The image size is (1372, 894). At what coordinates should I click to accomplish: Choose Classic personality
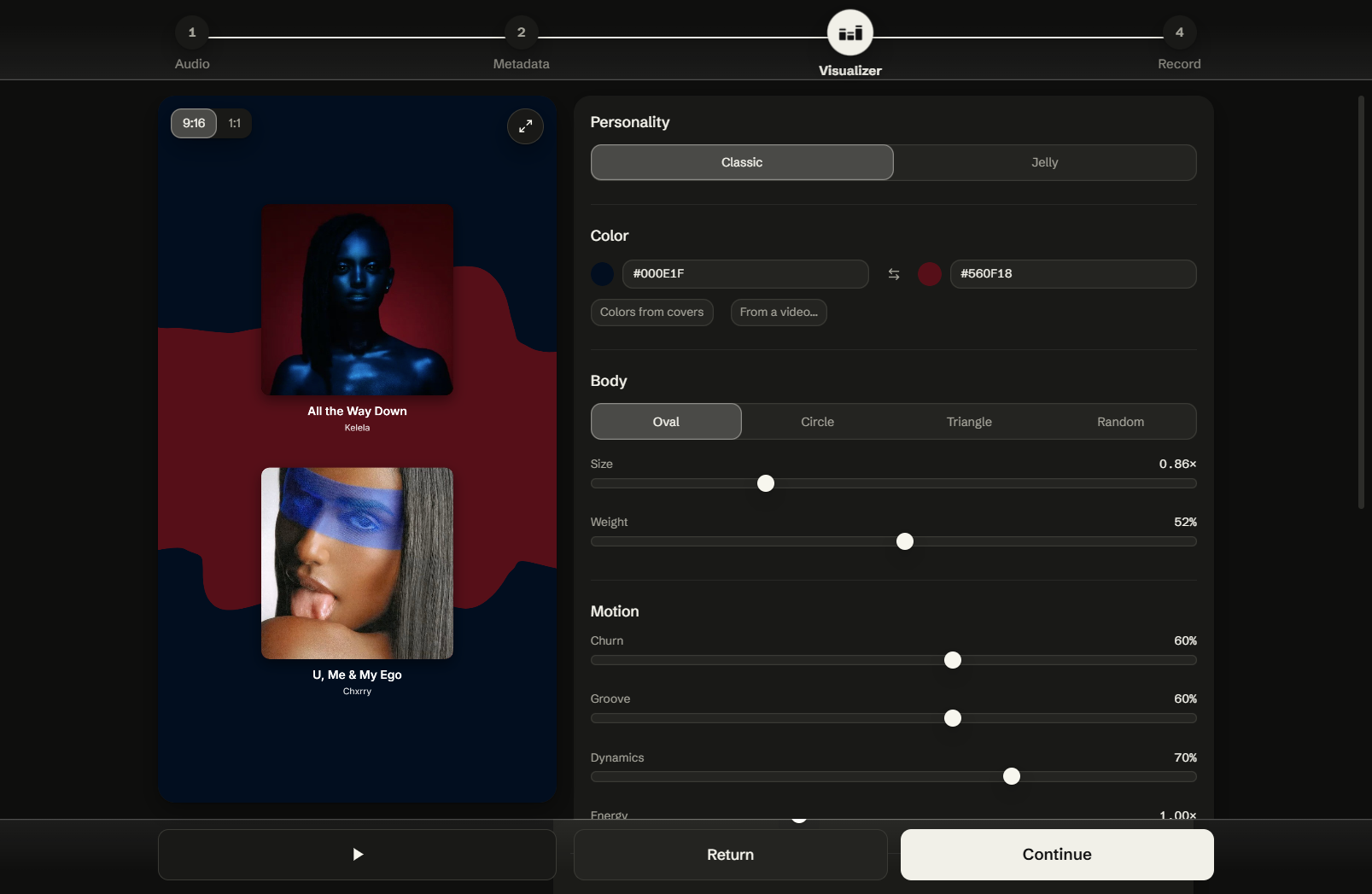tap(742, 162)
